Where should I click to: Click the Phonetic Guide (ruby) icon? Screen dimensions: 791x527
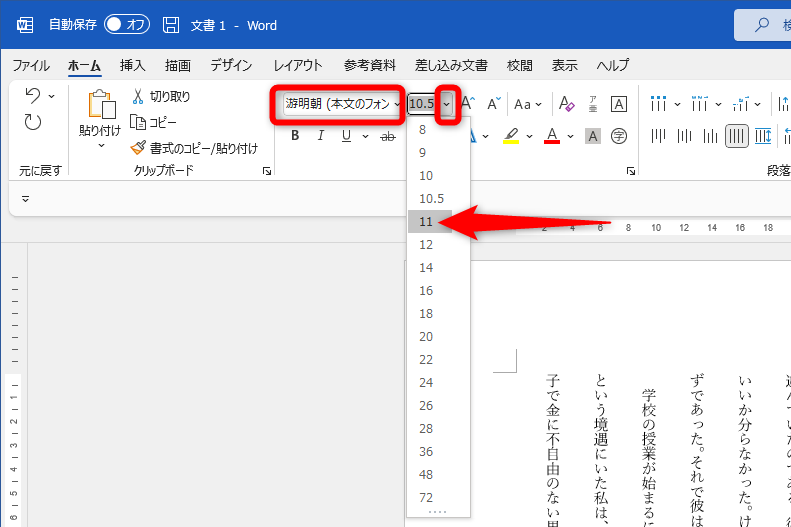click(x=593, y=104)
